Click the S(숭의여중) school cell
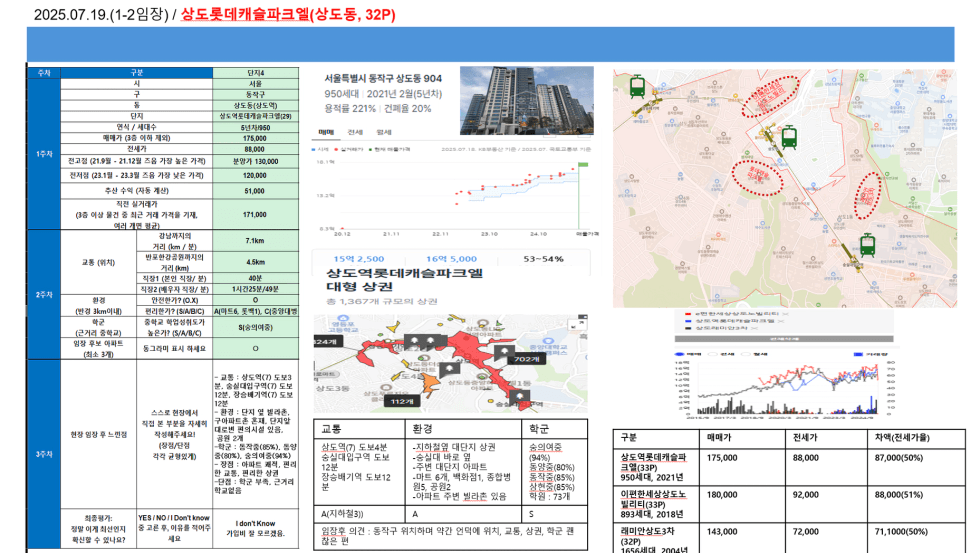 (256, 327)
